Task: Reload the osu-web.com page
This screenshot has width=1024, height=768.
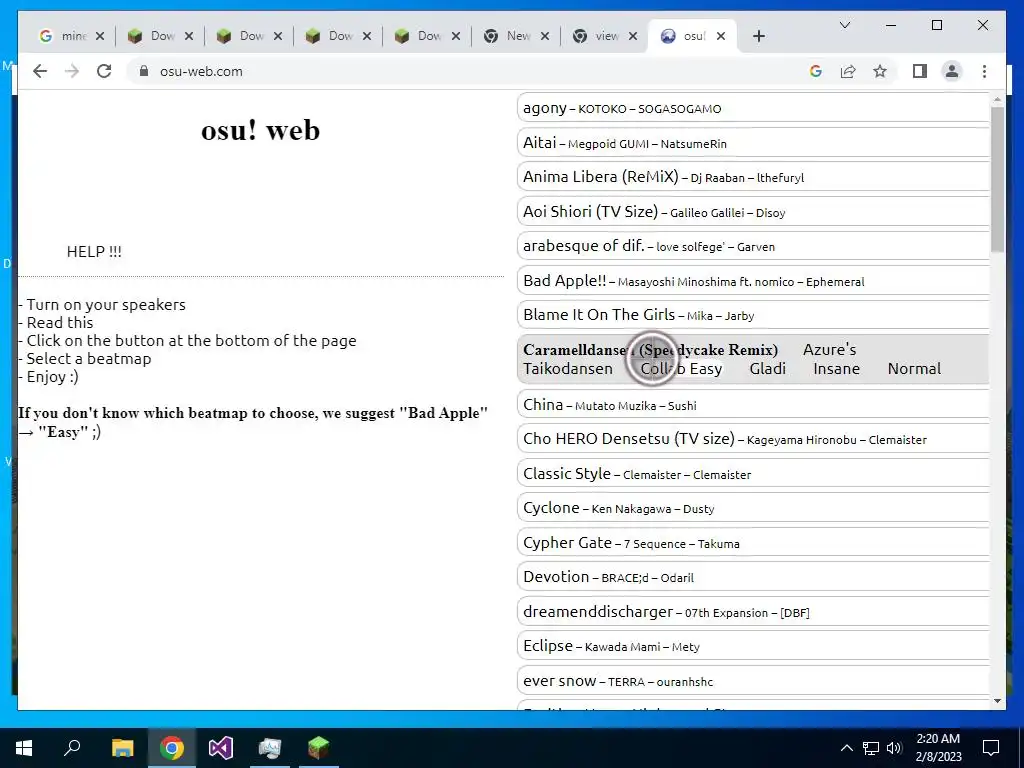Action: [x=104, y=71]
